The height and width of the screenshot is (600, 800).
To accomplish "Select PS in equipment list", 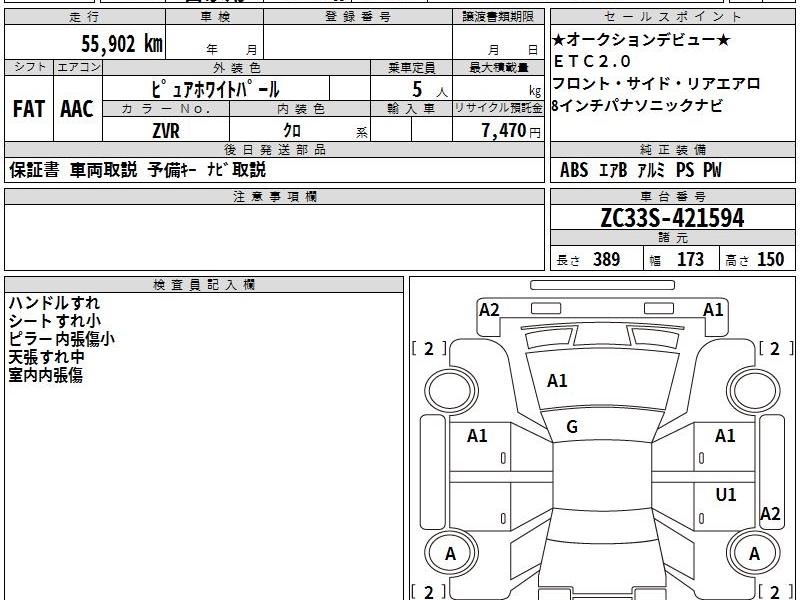I will 685,170.
